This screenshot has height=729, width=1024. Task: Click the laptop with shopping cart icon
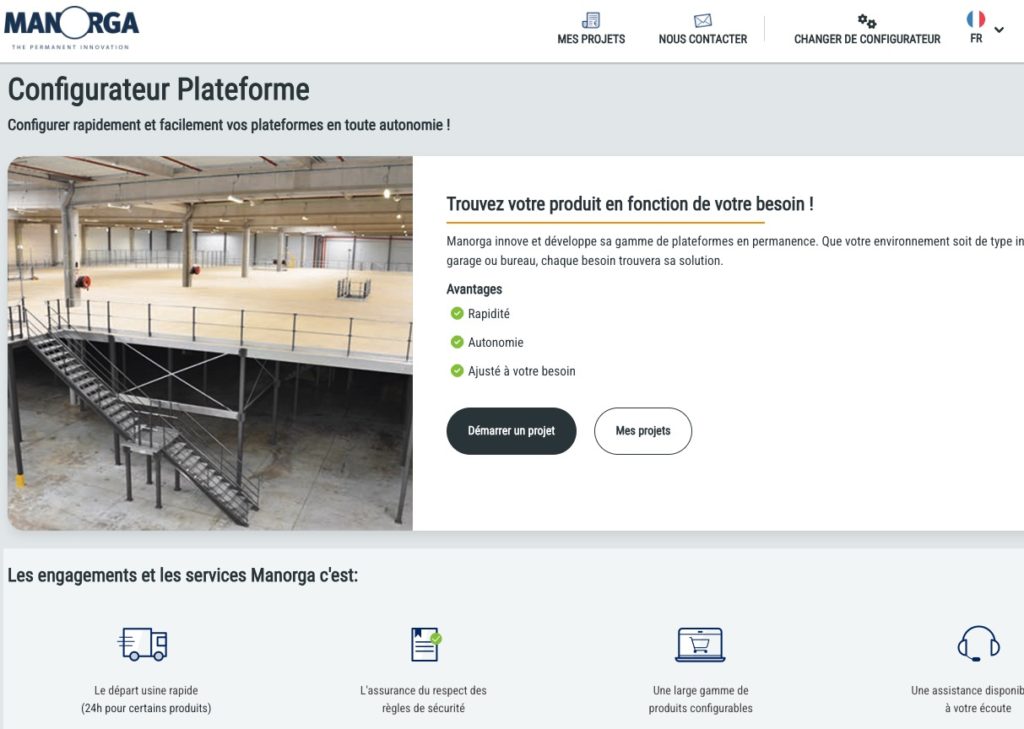point(701,643)
